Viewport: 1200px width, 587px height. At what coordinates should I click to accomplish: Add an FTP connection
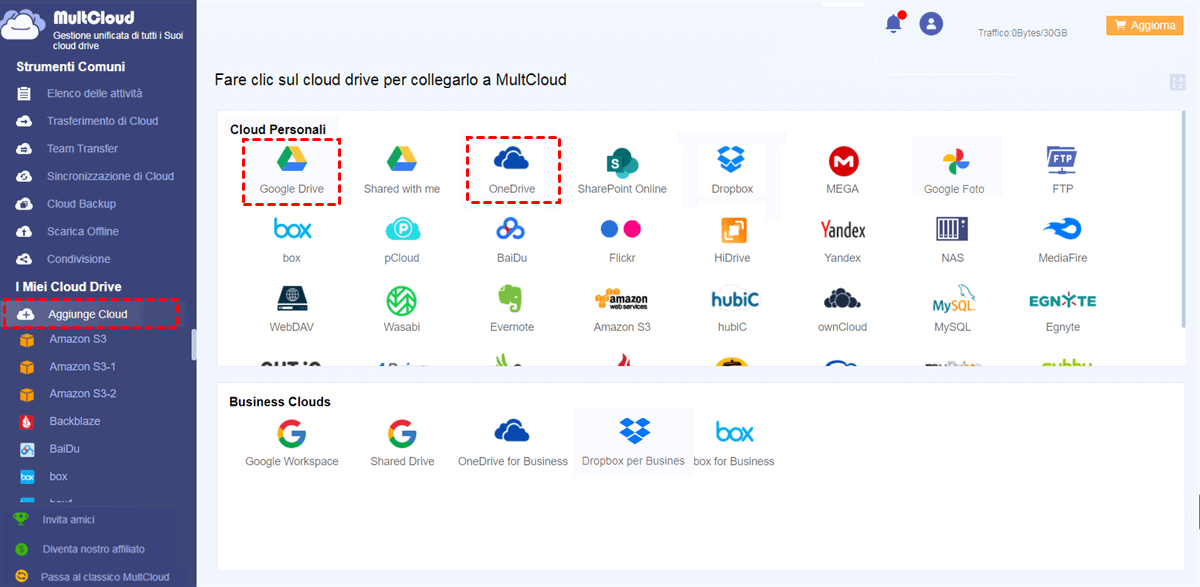[1062, 171]
